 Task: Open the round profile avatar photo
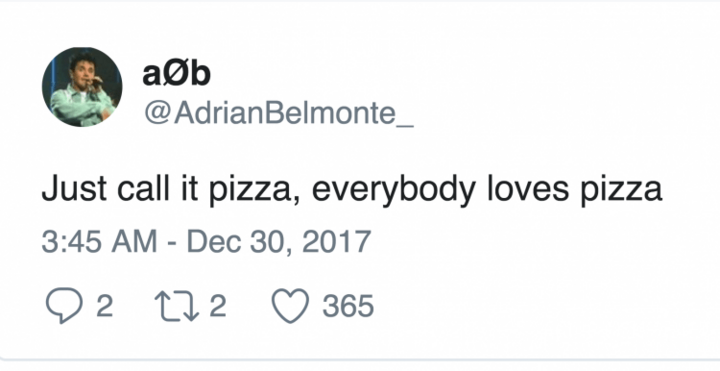(x=82, y=87)
